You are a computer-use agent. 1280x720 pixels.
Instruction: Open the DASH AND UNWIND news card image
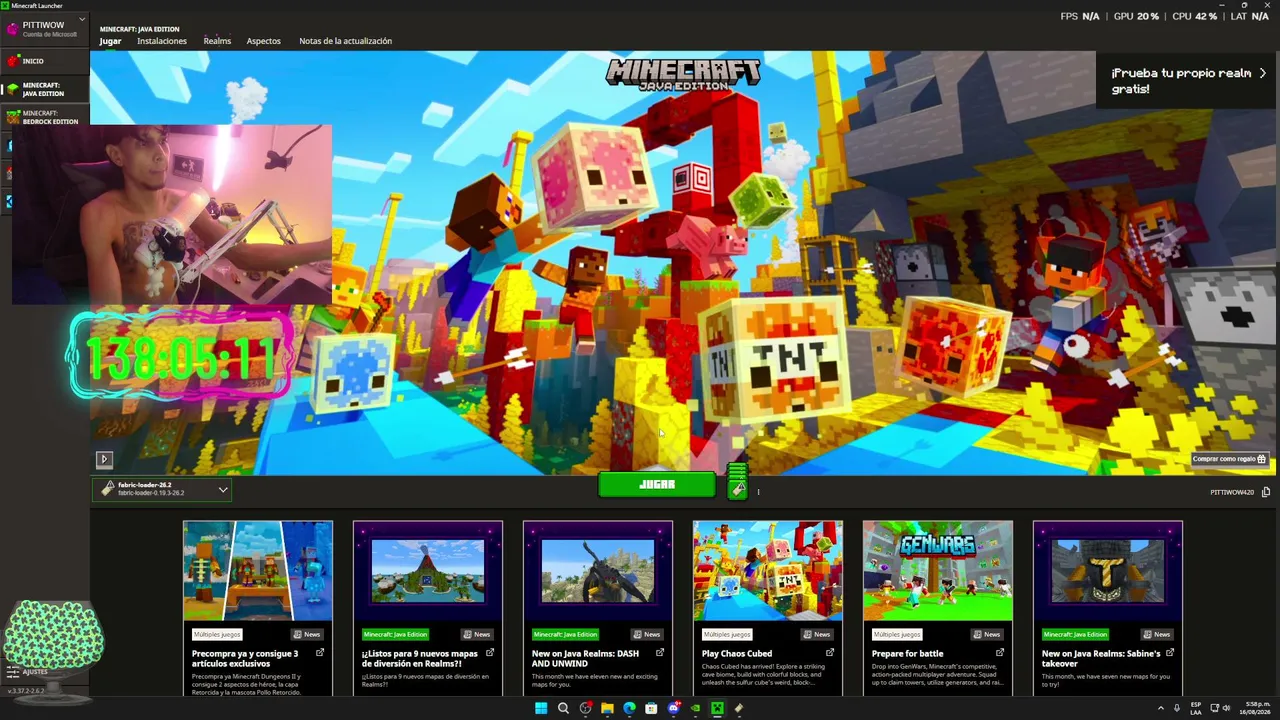[x=598, y=571]
